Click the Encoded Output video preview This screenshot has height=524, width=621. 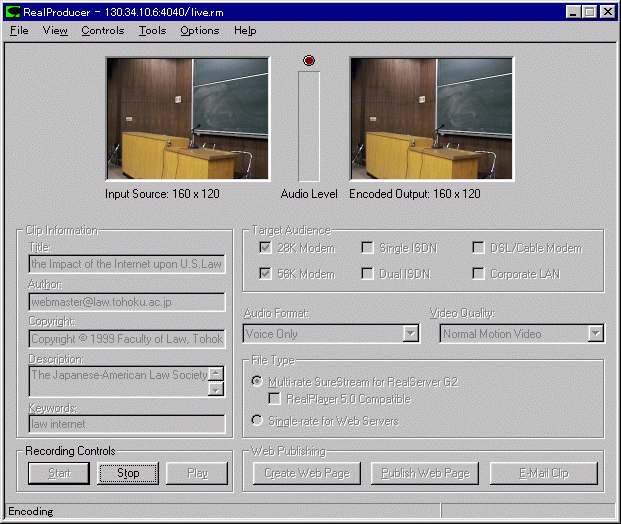[x=432, y=119]
